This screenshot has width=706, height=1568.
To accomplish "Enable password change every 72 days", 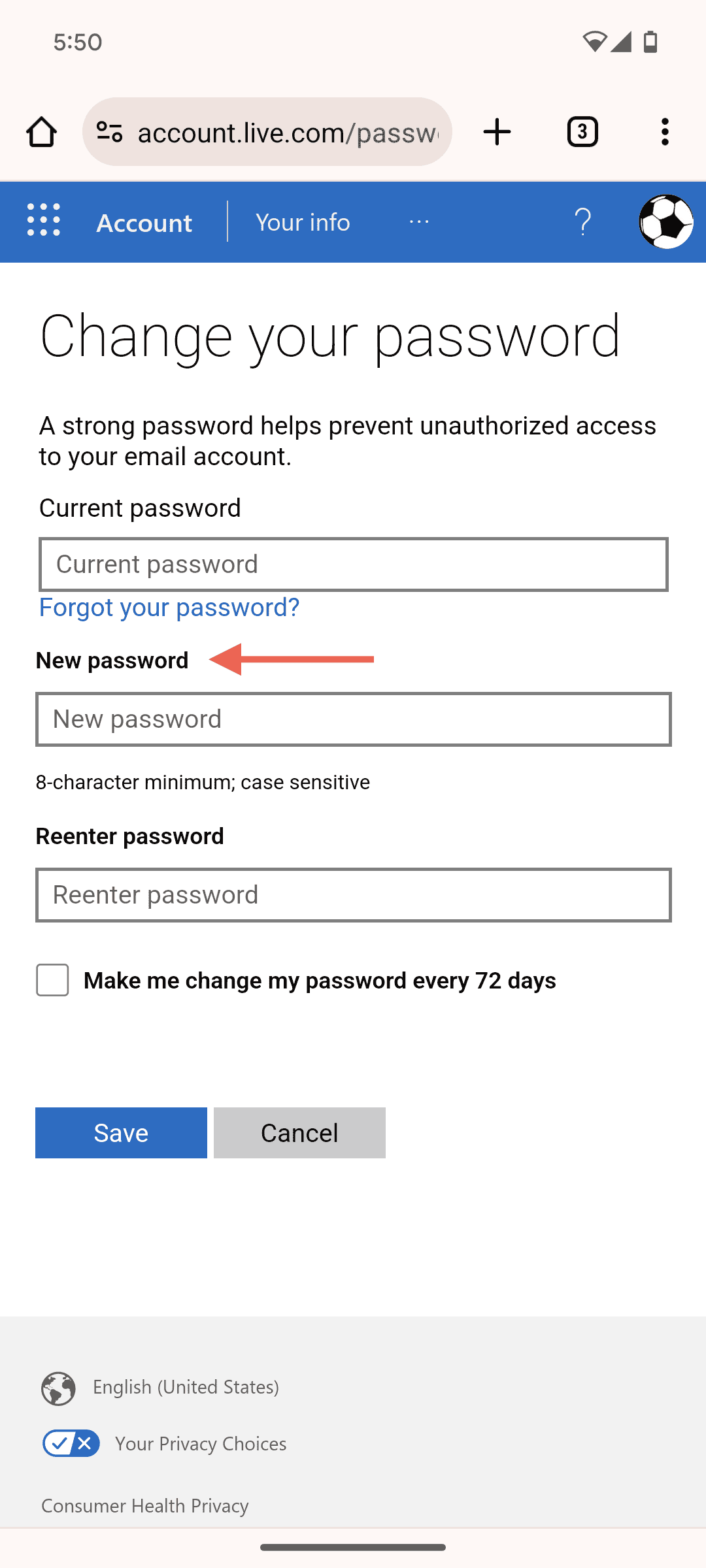I will coord(53,980).
